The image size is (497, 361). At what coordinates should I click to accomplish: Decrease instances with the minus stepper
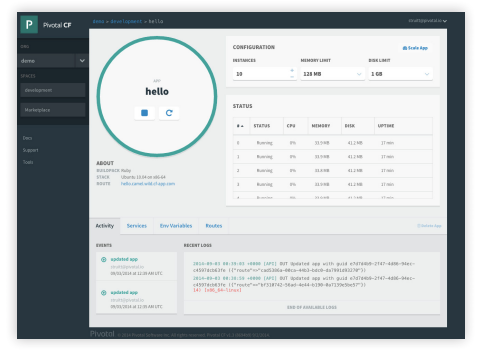[292, 77]
